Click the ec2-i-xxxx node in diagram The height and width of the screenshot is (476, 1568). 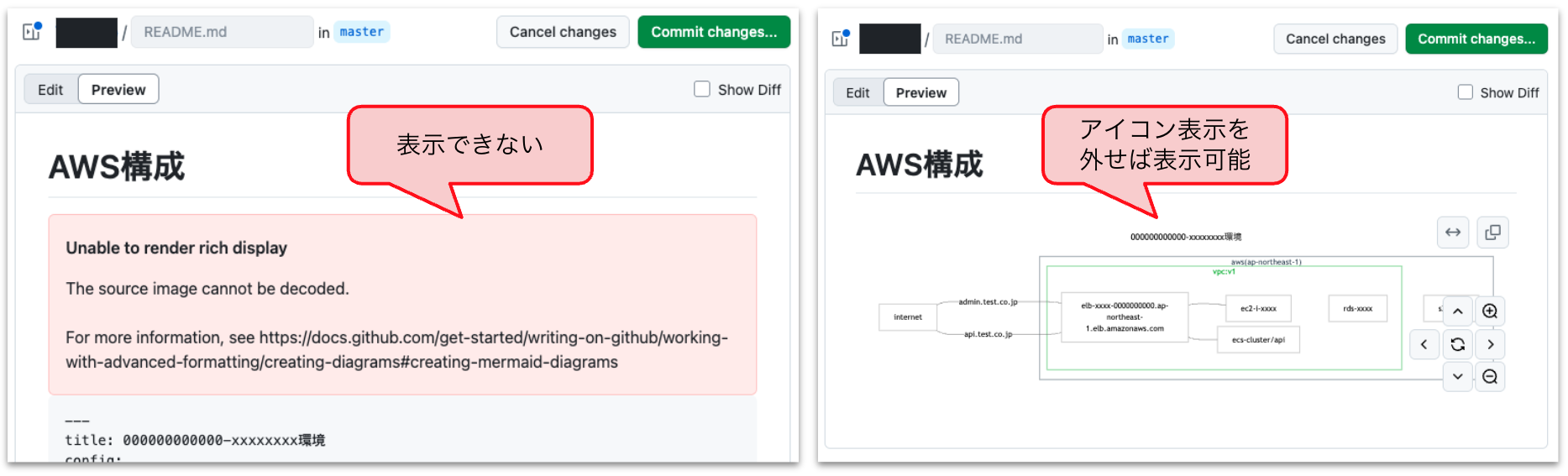click(1258, 308)
